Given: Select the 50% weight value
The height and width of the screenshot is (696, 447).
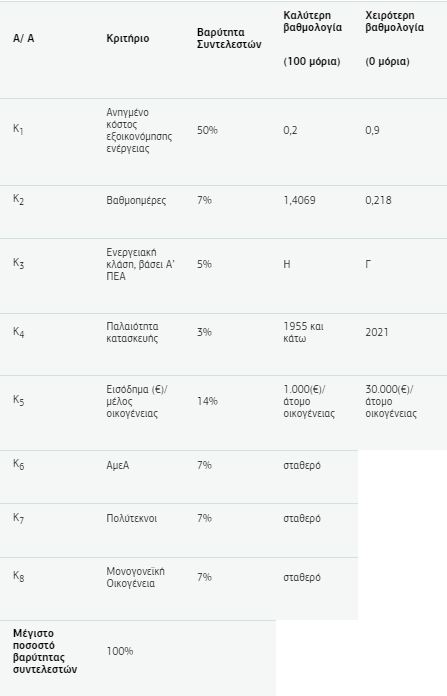Looking at the screenshot, I should (207, 130).
